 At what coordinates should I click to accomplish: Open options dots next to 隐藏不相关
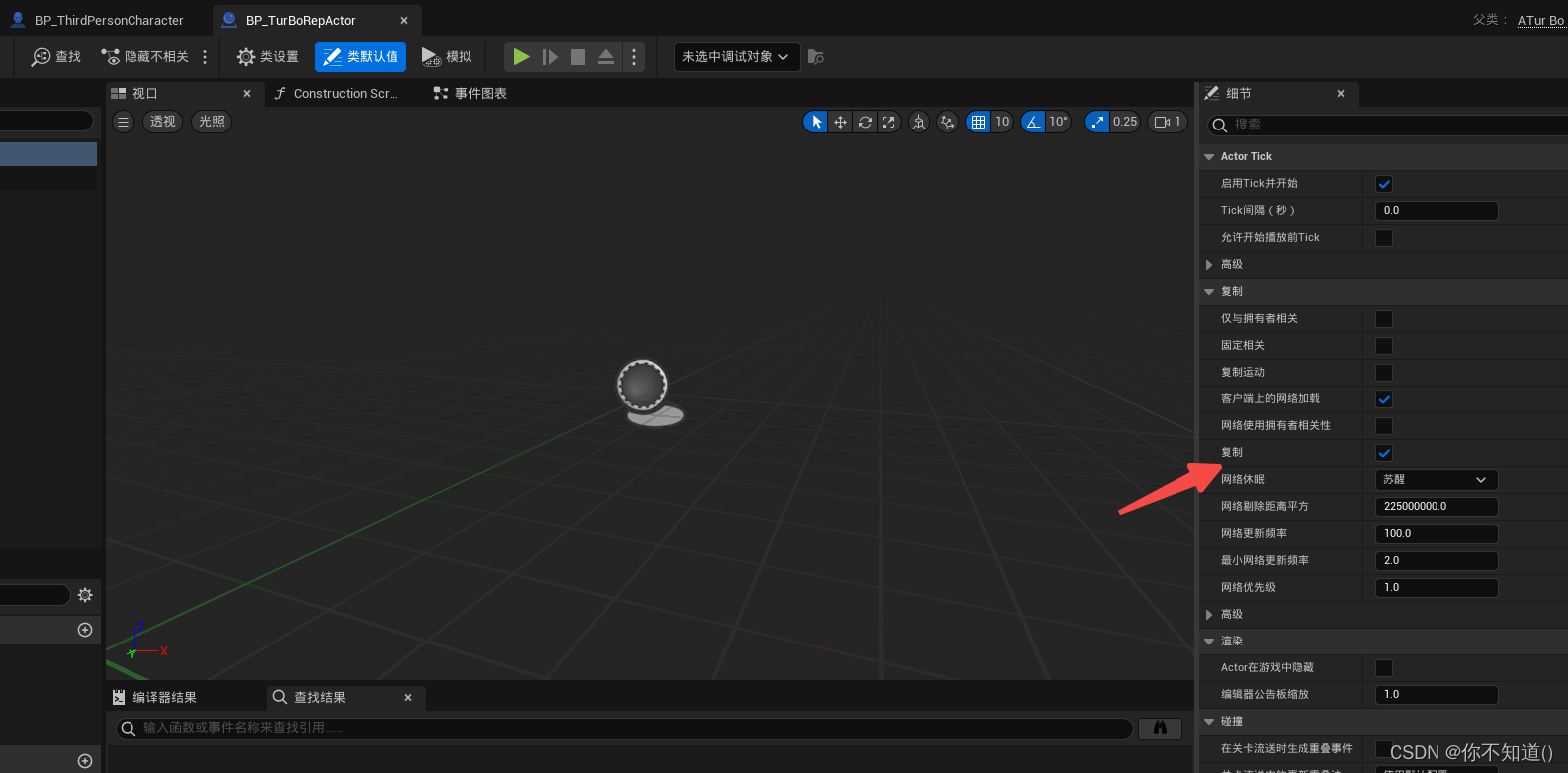point(205,57)
